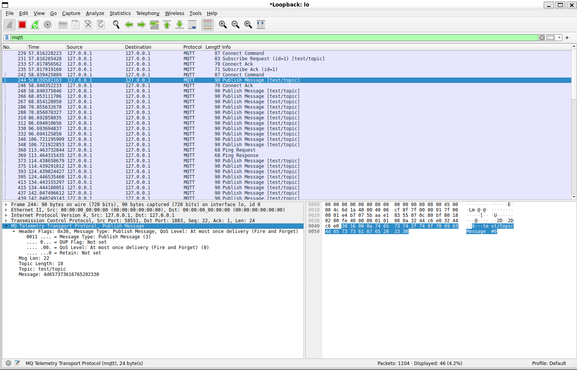
Task: Select the DUP Flag: Not set line
Action: [x=66, y=242]
